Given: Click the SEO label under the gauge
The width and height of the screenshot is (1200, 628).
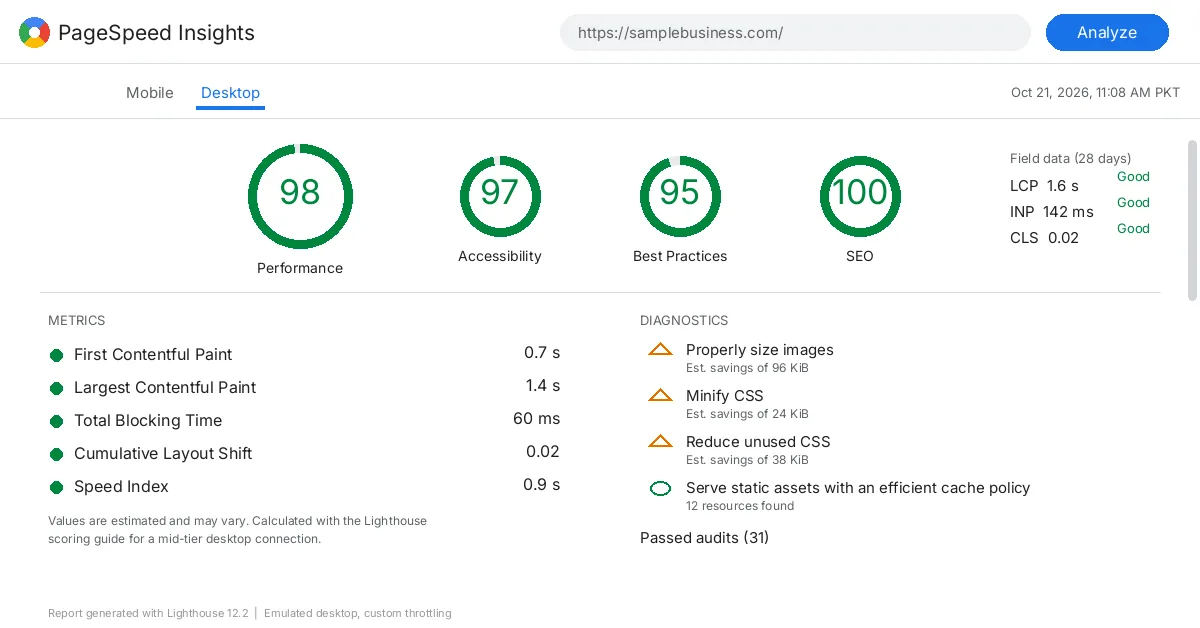Looking at the screenshot, I should click(860, 256).
